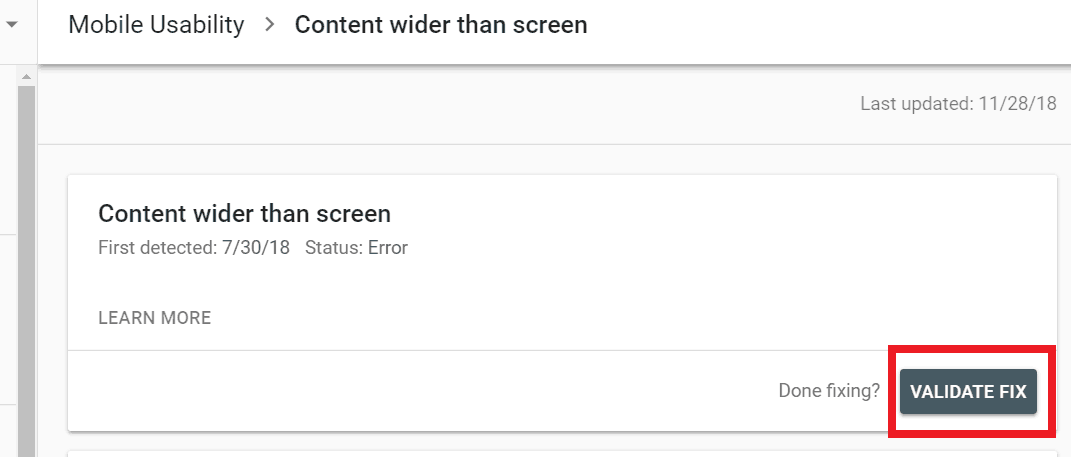Click the breadcrumb chevron separator

click(269, 25)
